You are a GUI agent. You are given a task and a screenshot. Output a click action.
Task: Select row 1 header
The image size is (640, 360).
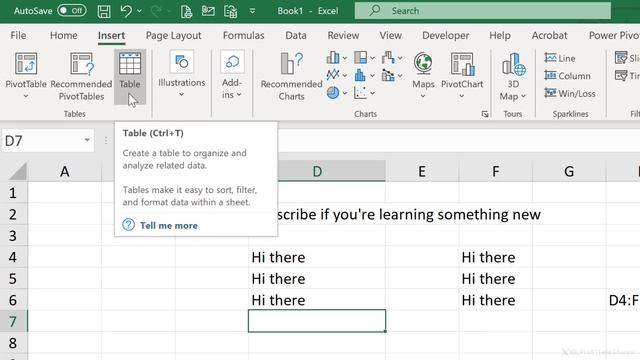coord(13,193)
